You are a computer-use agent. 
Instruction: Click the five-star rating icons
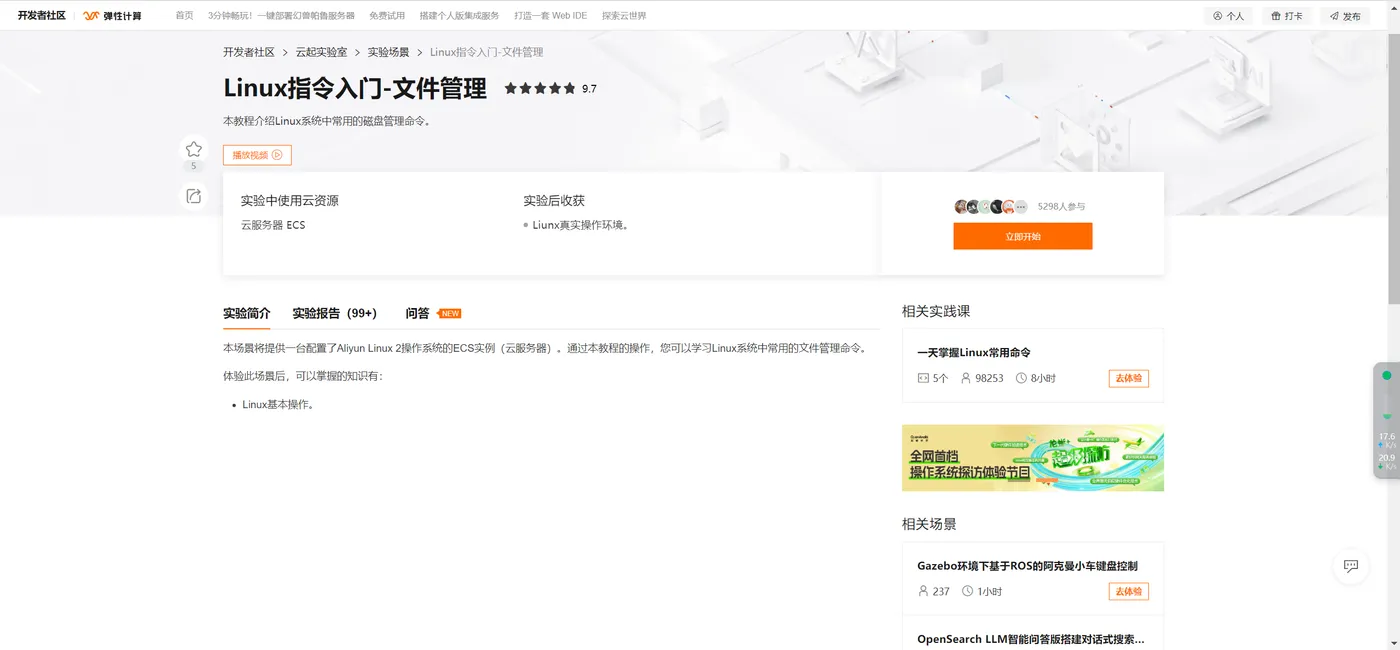540,88
